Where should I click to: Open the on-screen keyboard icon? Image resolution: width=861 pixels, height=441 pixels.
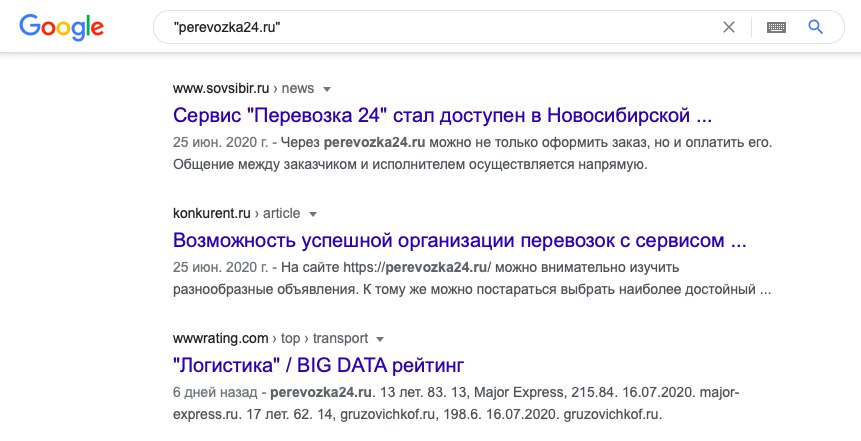click(776, 27)
